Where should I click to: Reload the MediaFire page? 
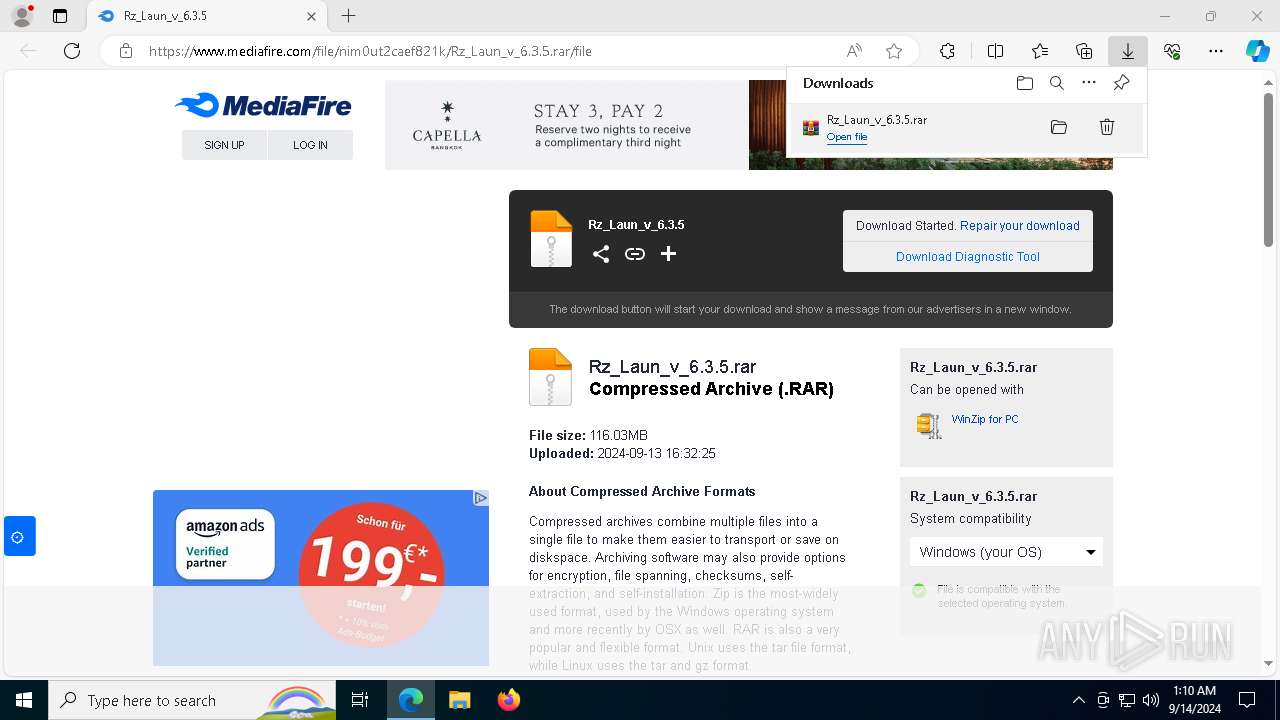click(71, 51)
